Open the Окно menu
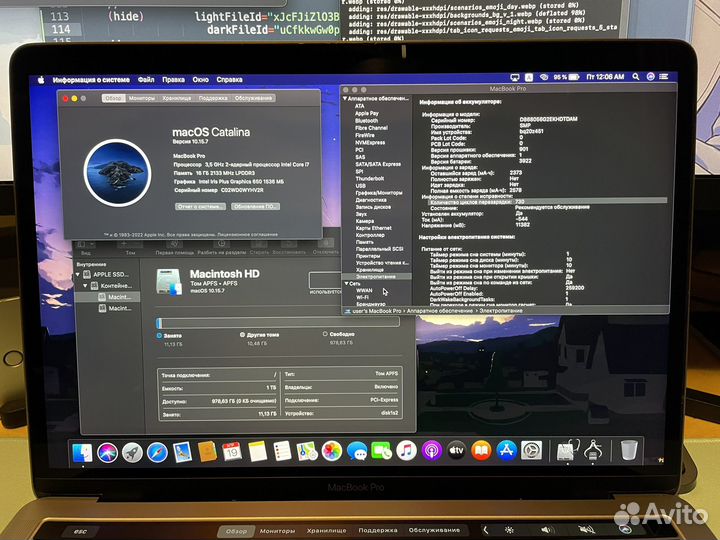Screen dimensions: 720x540 (x=201, y=79)
